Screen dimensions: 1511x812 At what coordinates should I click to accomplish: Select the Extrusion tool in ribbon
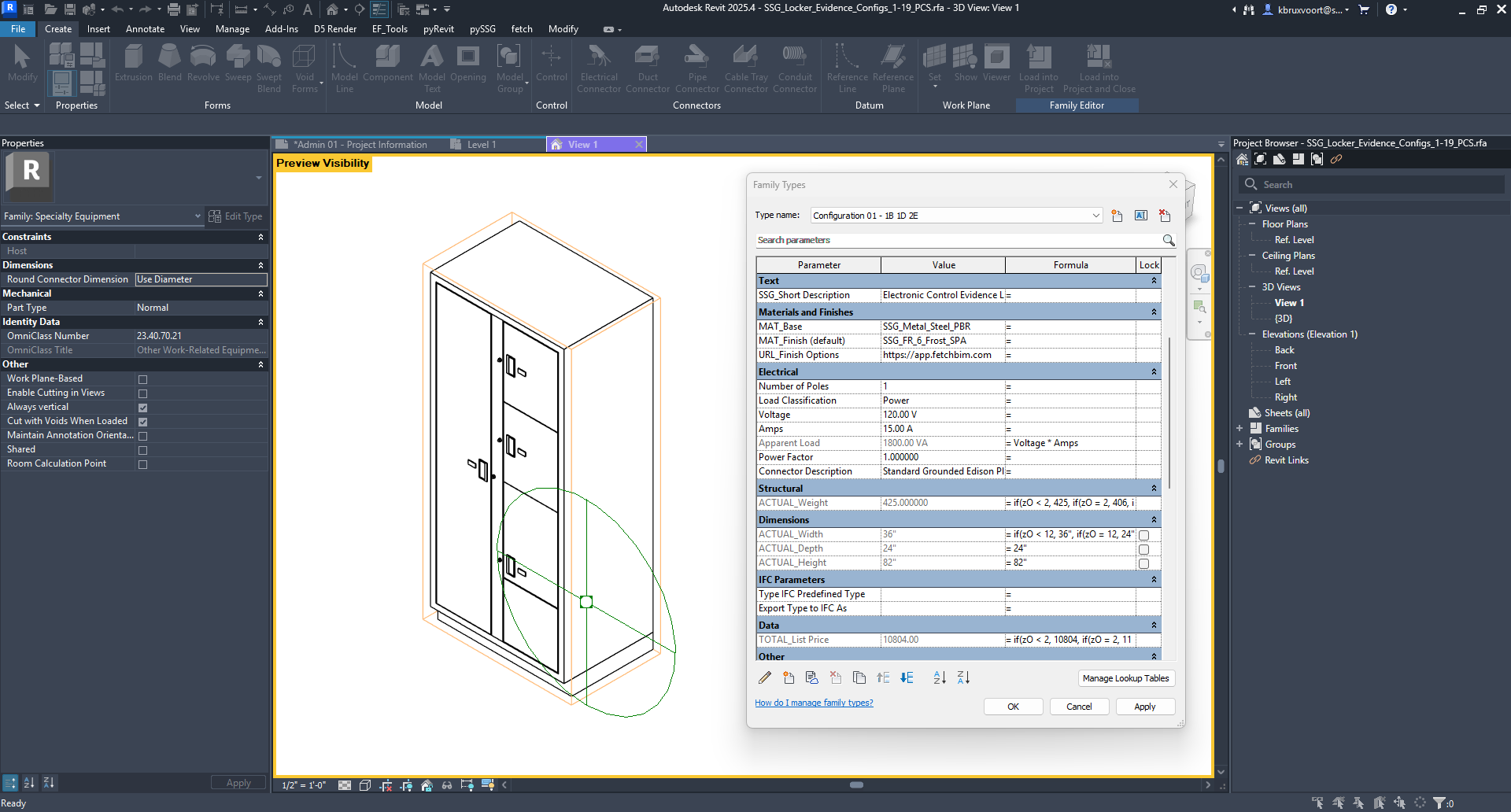pos(134,63)
